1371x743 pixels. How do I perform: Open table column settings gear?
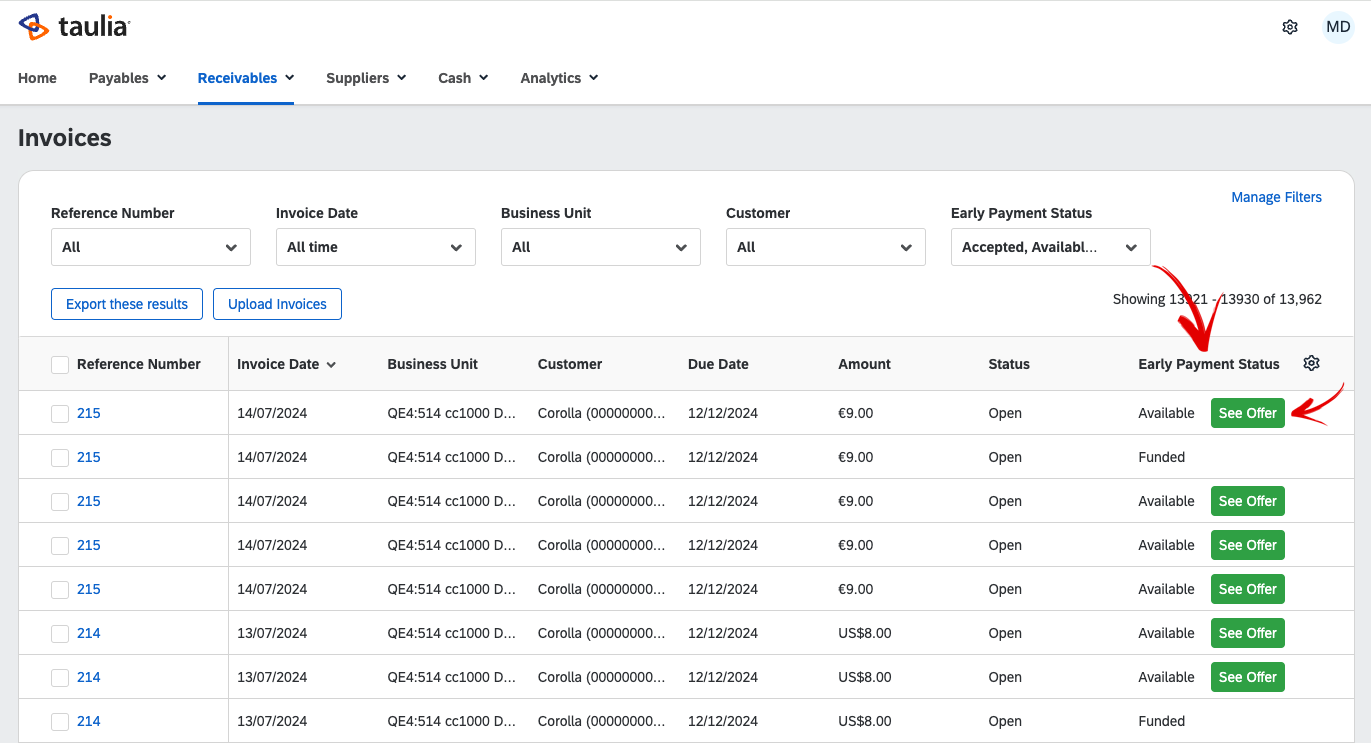tap(1311, 363)
